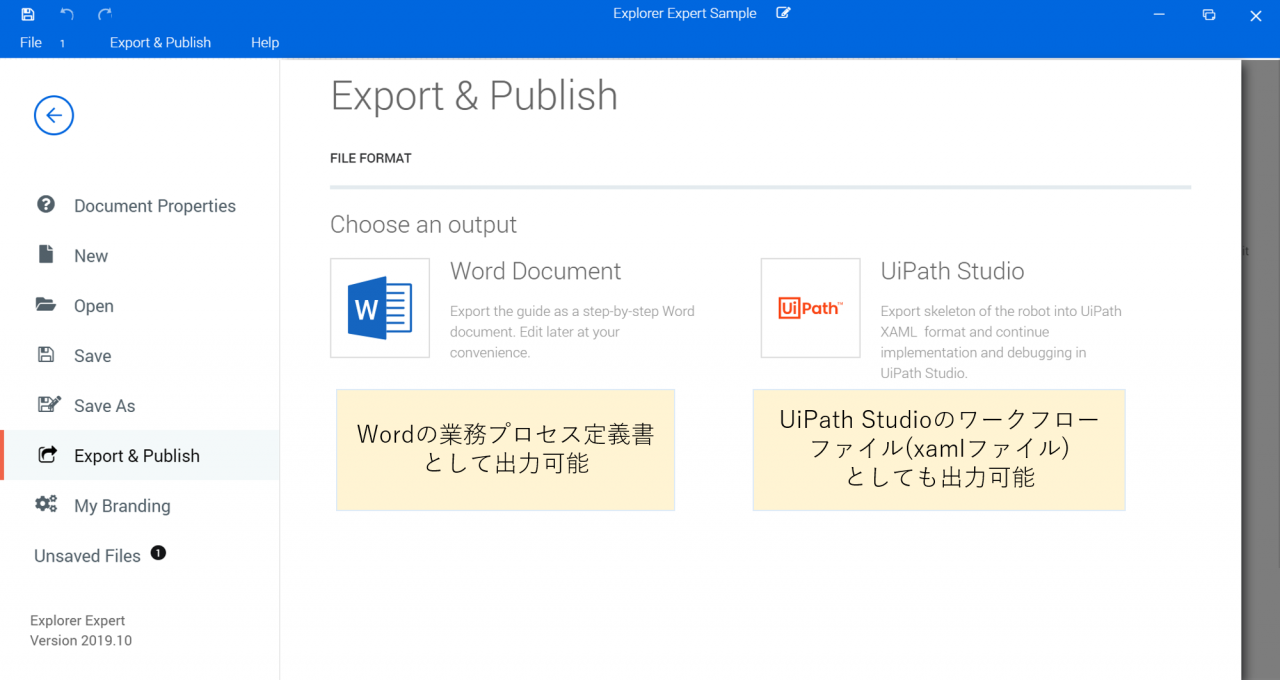Open the Help menu
The width and height of the screenshot is (1280, 680).
click(x=265, y=43)
